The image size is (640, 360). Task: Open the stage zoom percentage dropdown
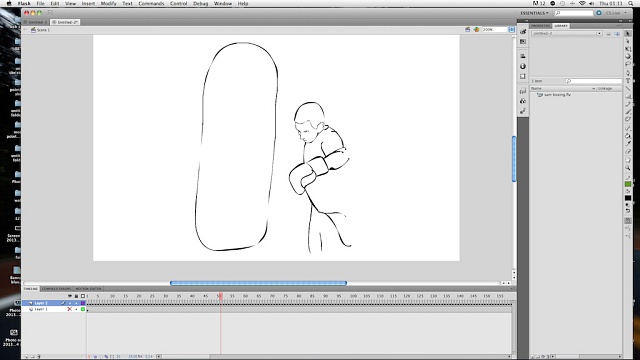(511, 30)
